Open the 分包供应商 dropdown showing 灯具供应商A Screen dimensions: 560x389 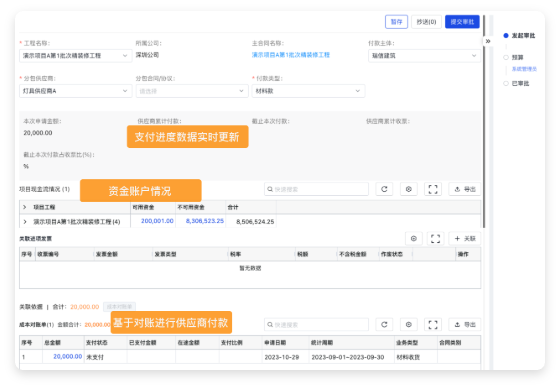point(75,91)
